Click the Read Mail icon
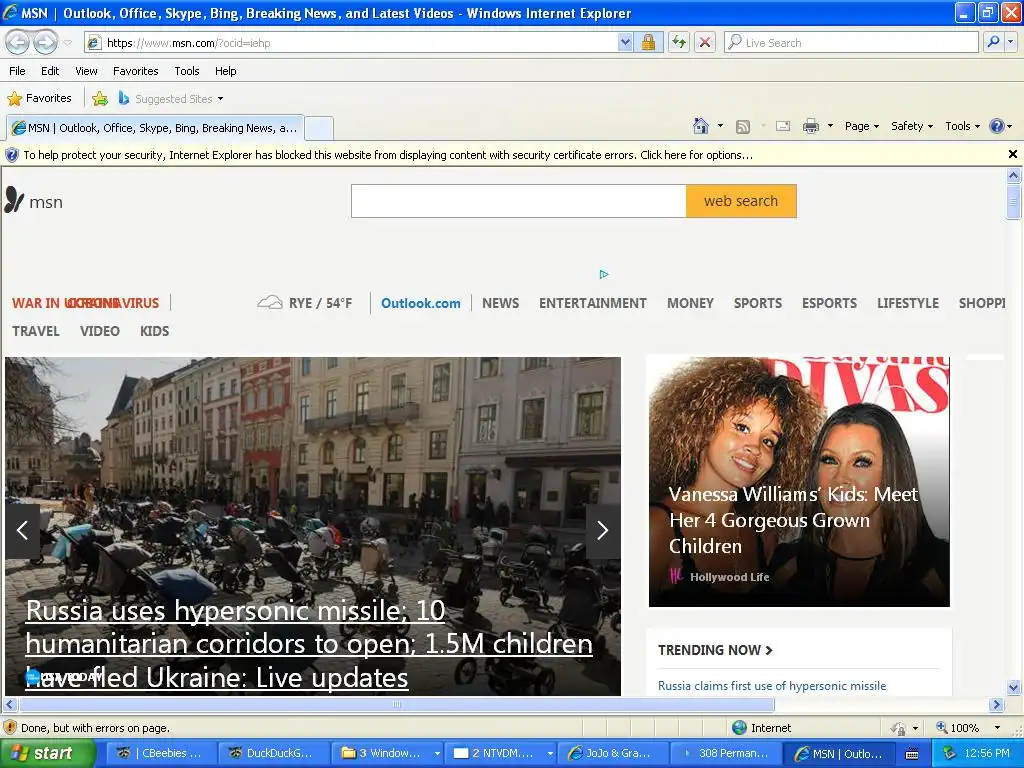The image size is (1024, 768). [x=783, y=126]
